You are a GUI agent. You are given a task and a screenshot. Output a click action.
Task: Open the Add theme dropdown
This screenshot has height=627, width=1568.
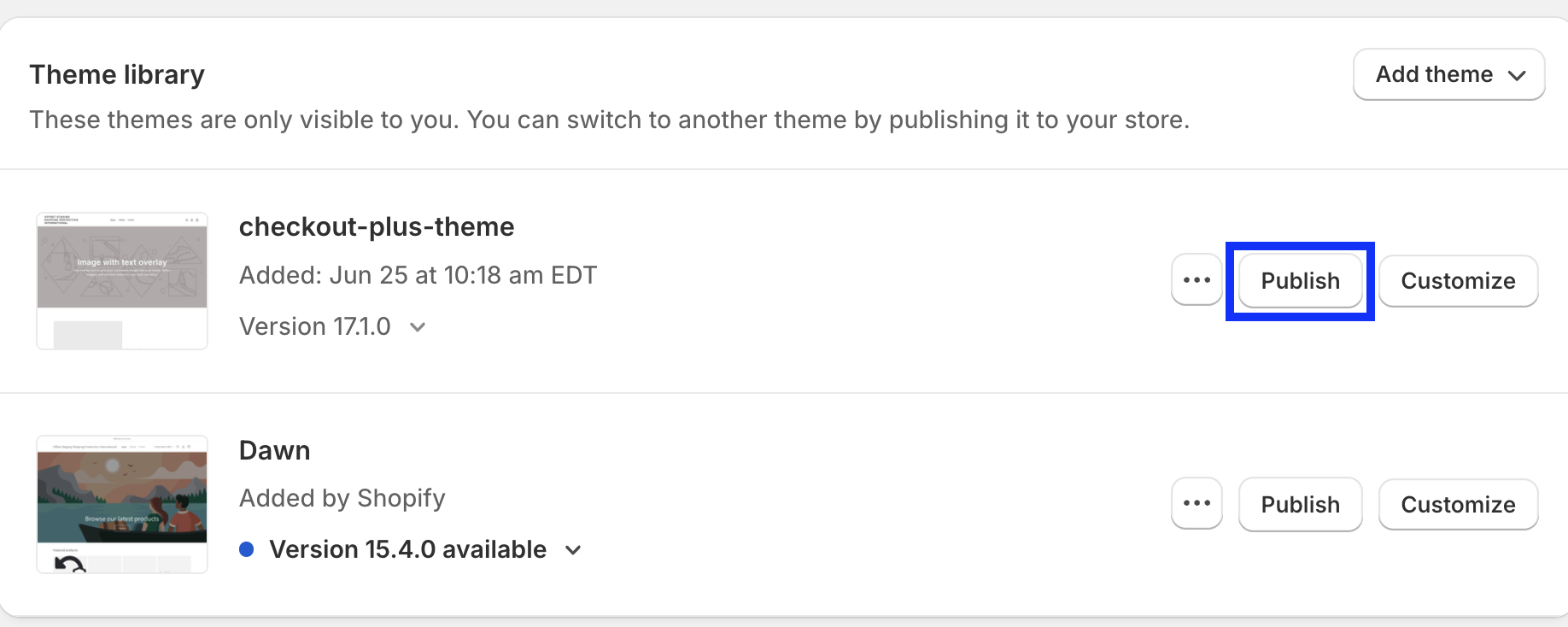pyautogui.click(x=1448, y=74)
